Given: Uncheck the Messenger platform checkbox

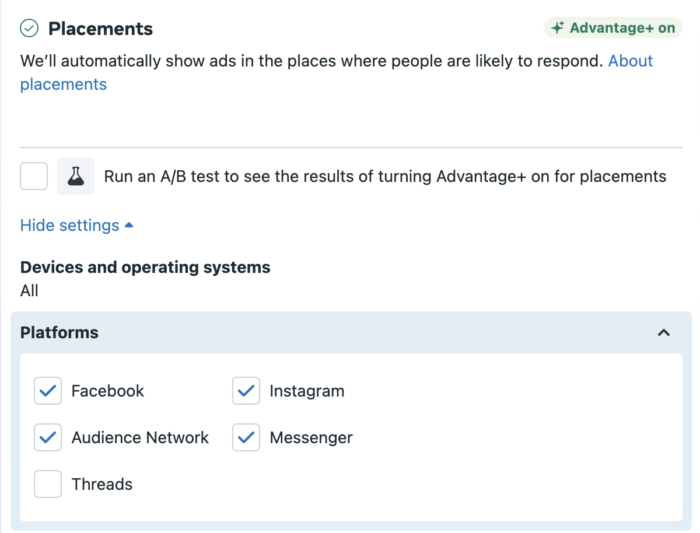Looking at the screenshot, I should pos(246,437).
